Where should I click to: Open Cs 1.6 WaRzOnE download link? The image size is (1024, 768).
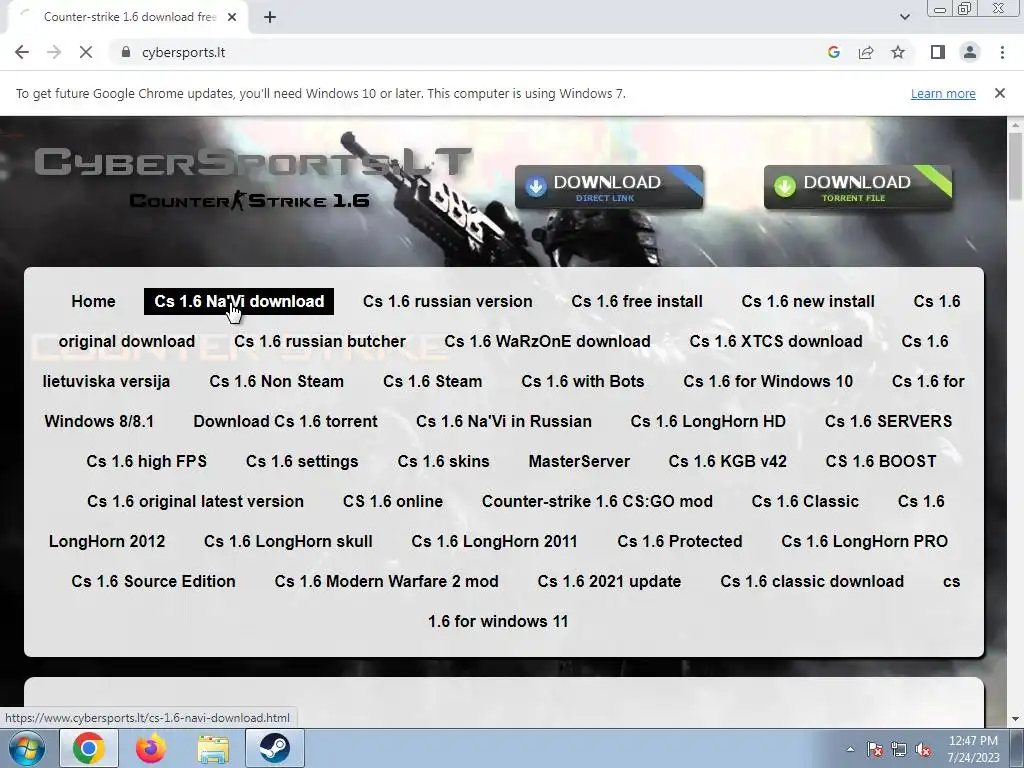point(547,341)
